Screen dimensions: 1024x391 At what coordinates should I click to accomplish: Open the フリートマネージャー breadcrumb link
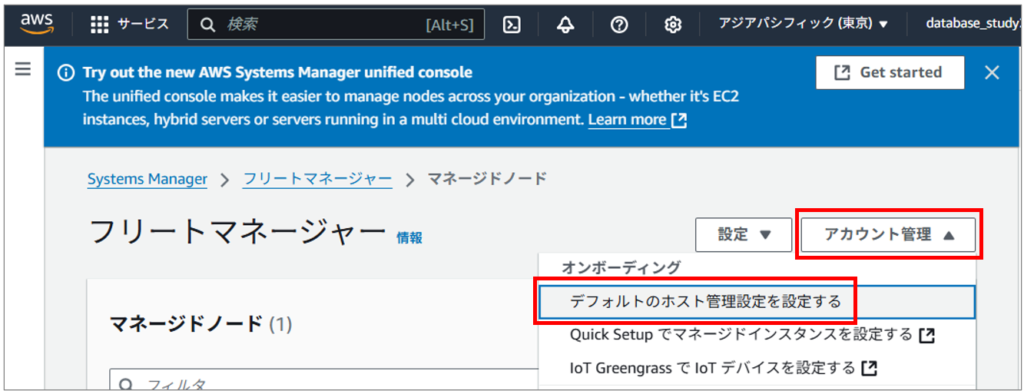tap(317, 179)
